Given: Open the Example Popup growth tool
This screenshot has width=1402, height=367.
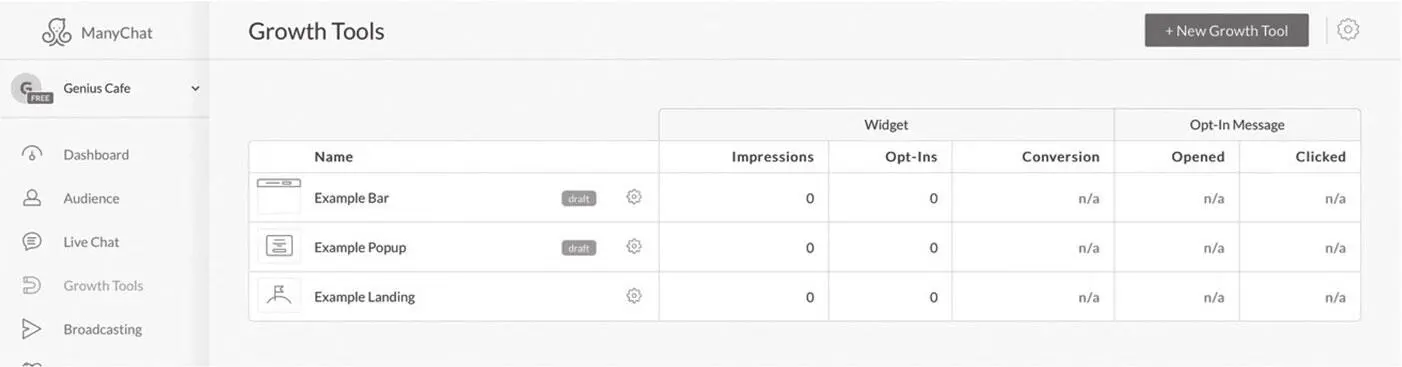Looking at the screenshot, I should pos(360,247).
